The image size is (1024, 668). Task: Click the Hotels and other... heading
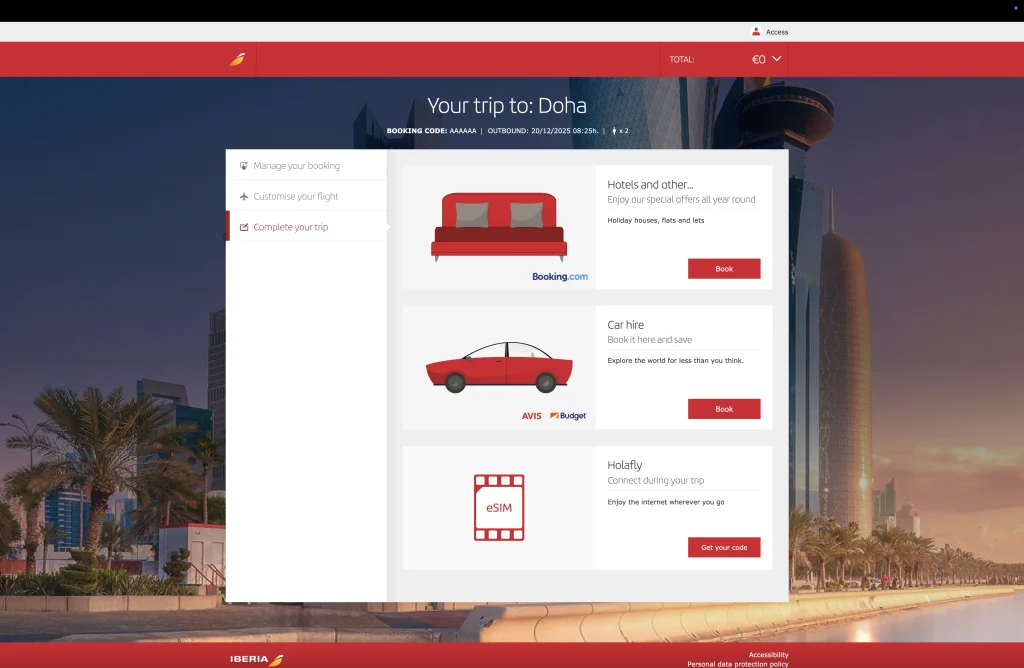[650, 185]
